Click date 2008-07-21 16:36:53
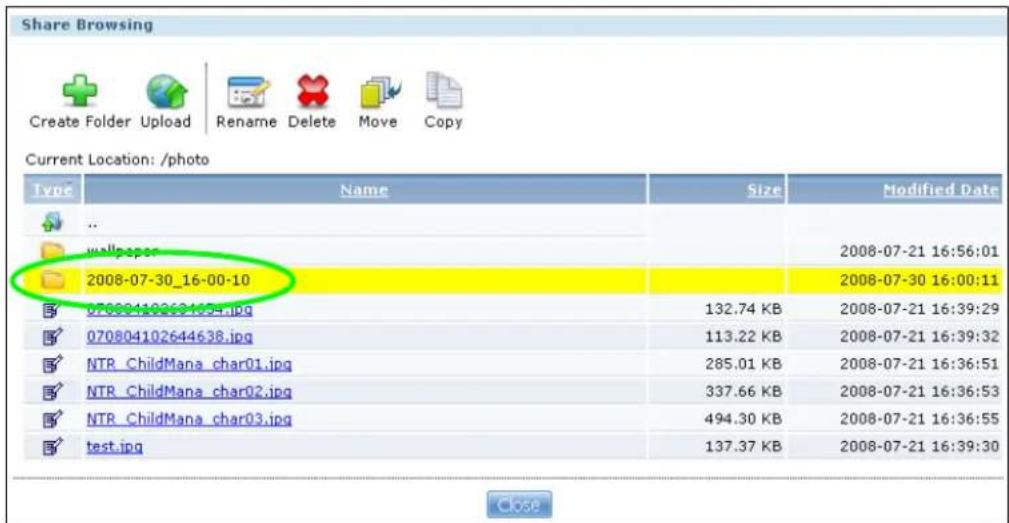The width and height of the screenshot is (1009, 523). pyautogui.click(x=920, y=391)
